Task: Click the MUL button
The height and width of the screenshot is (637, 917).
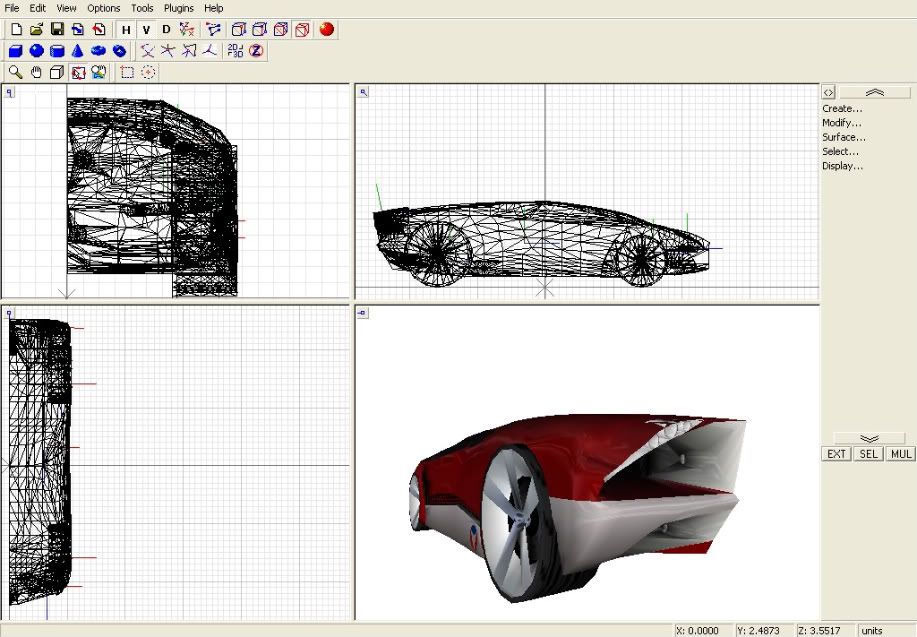Action: [x=901, y=454]
